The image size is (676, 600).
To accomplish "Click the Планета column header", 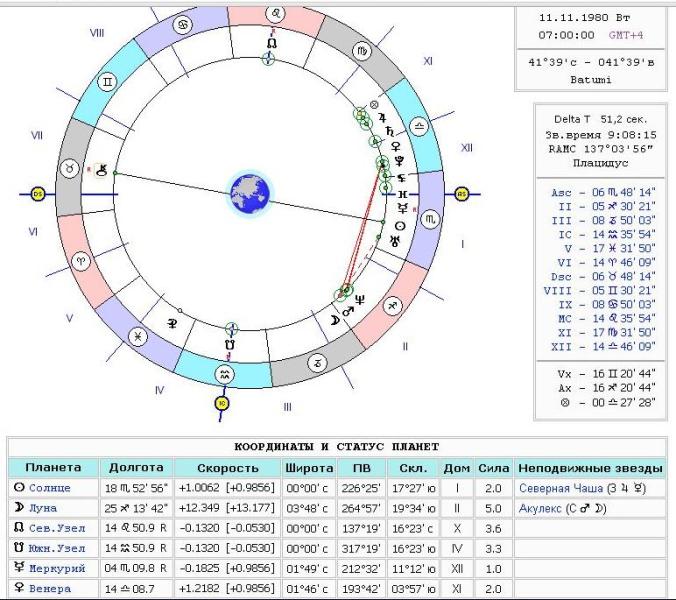I will pyautogui.click(x=53, y=468).
